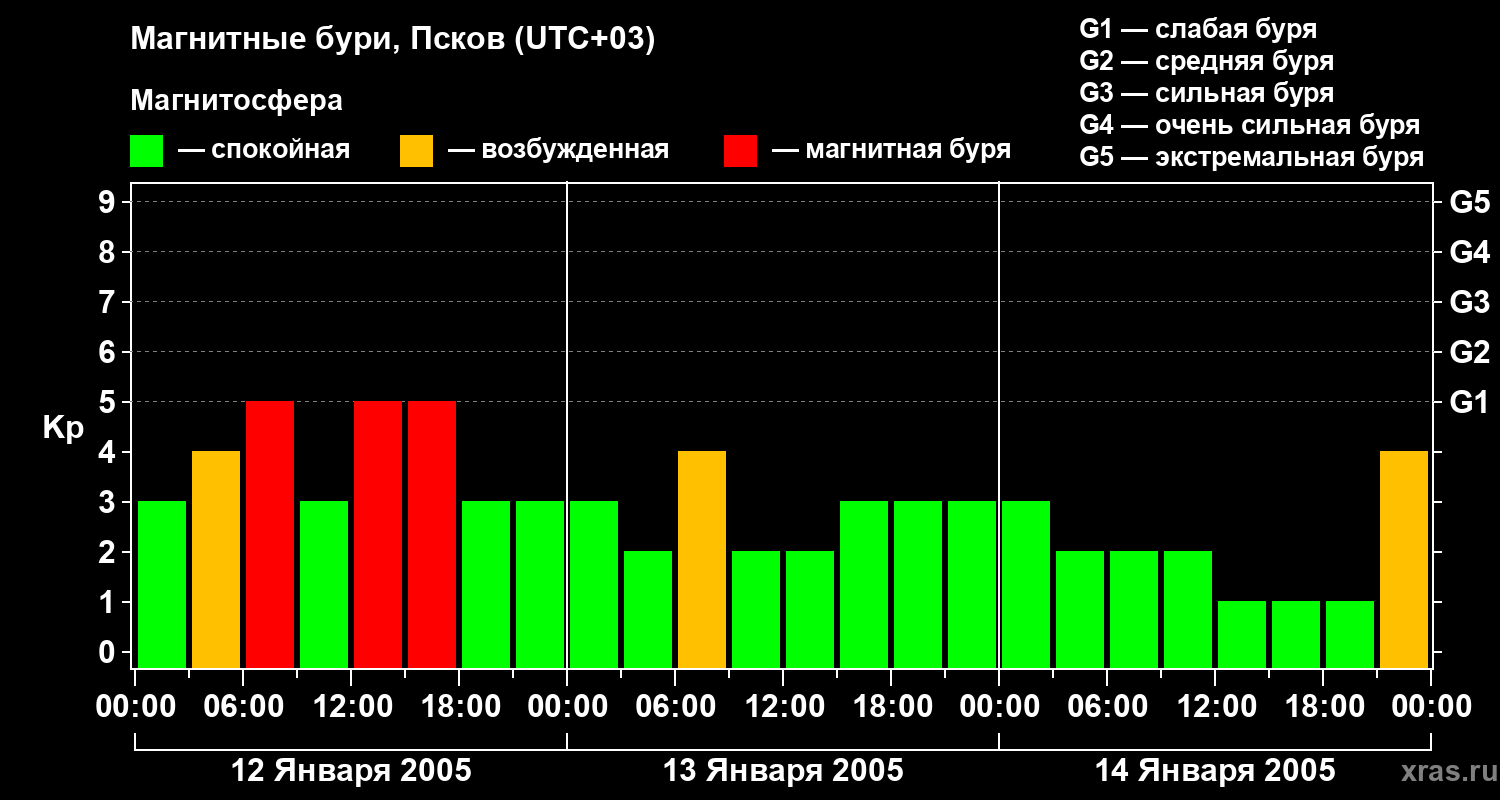Image resolution: width=1500 pixels, height=800 pixels.
Task: Click the orange Kp 4 bar on 13 January
Action: coord(702,559)
